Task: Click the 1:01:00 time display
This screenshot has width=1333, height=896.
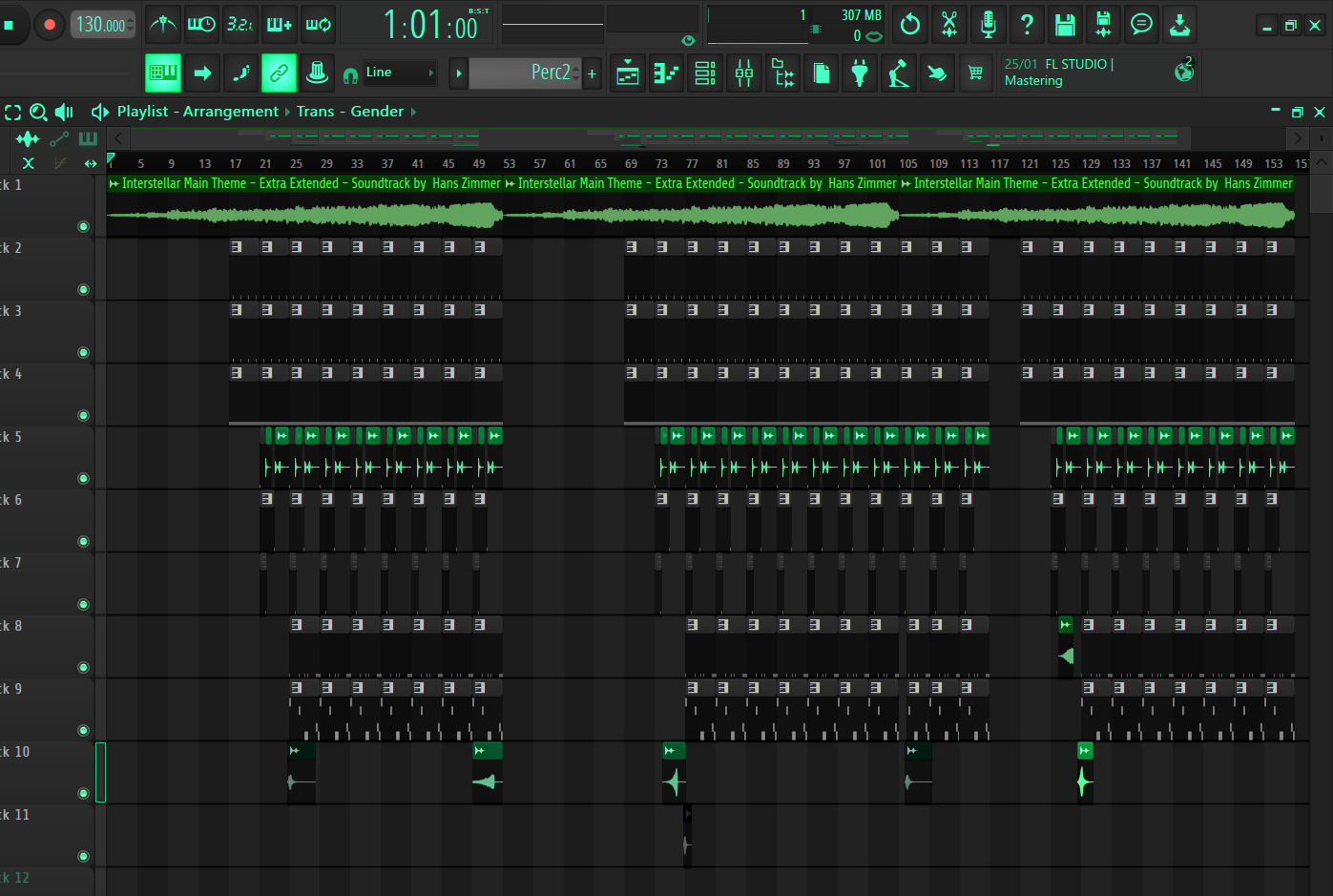Action: [431, 25]
